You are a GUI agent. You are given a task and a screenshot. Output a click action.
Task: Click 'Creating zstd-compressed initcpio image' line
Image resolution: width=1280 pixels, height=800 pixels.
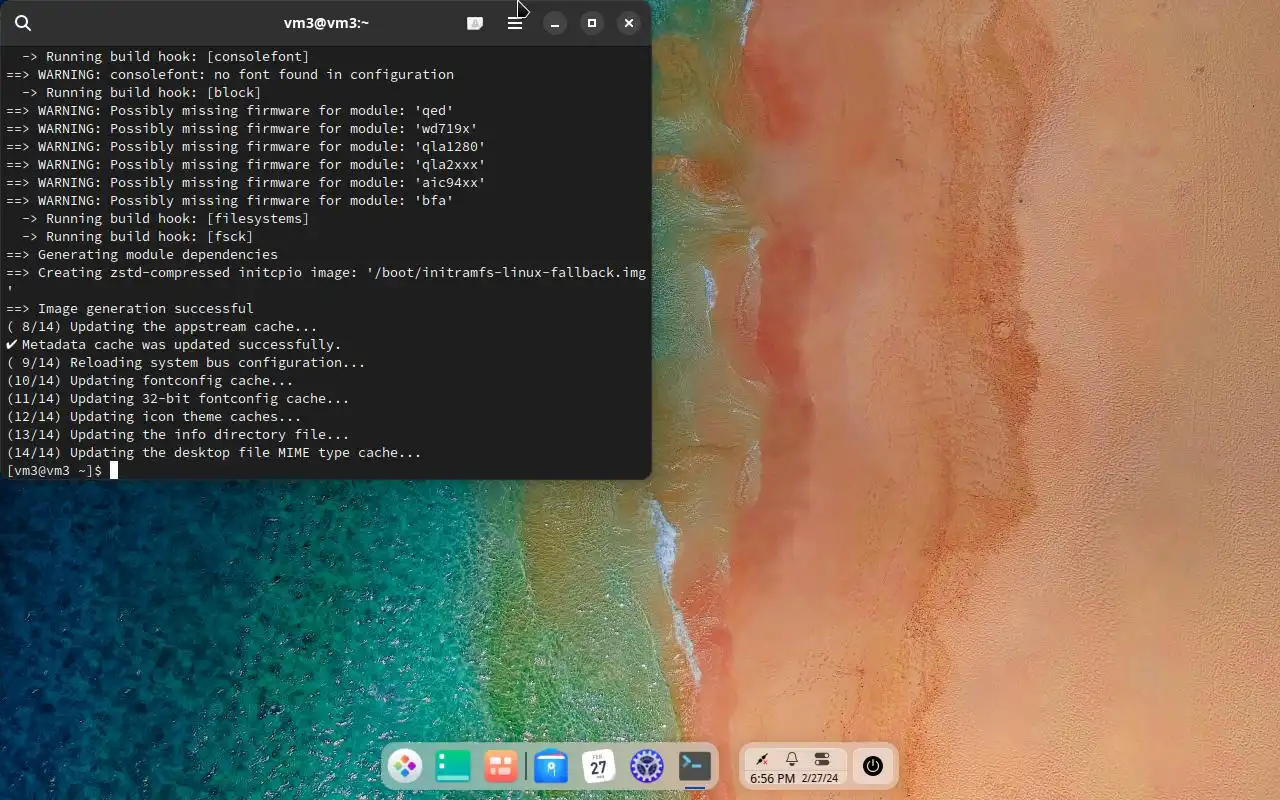(326, 272)
